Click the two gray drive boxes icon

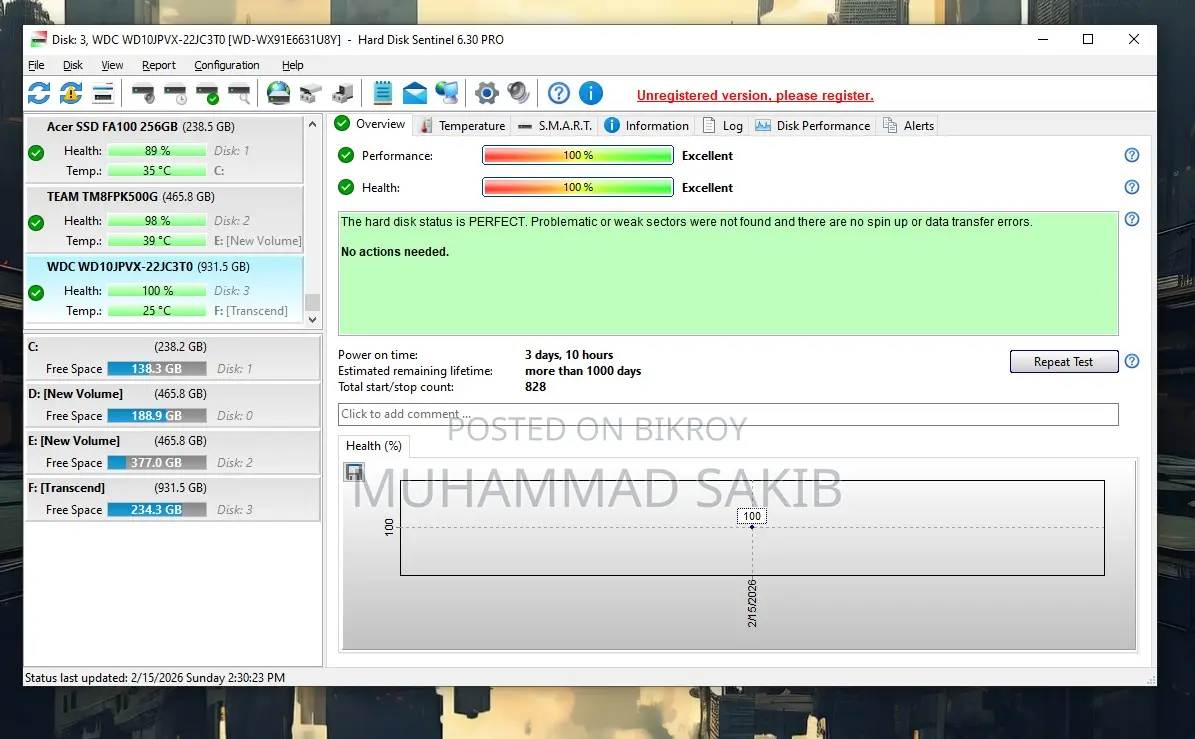coord(310,94)
